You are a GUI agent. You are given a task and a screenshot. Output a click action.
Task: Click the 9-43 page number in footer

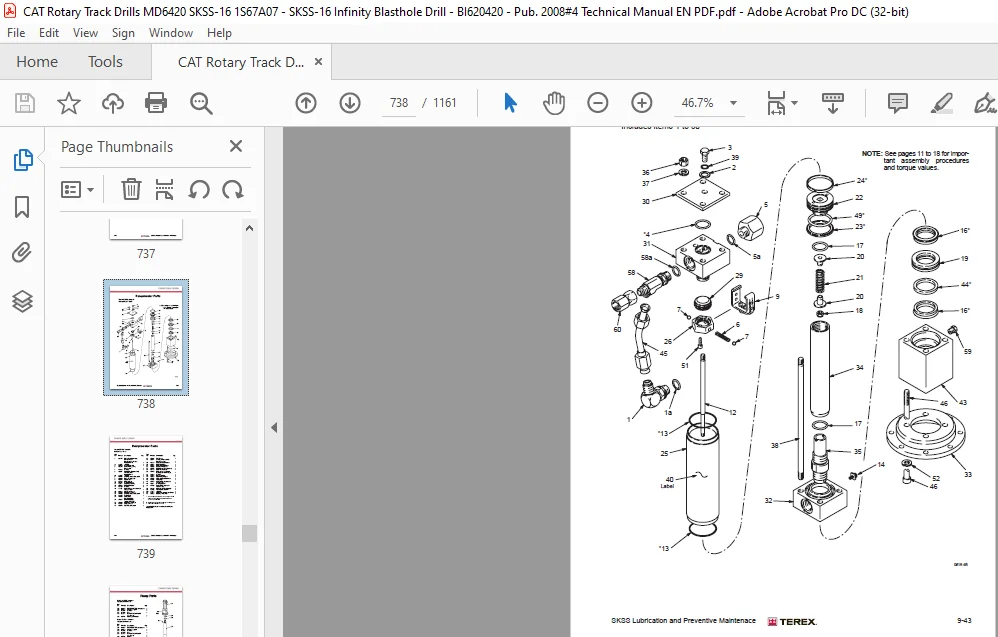click(964, 620)
